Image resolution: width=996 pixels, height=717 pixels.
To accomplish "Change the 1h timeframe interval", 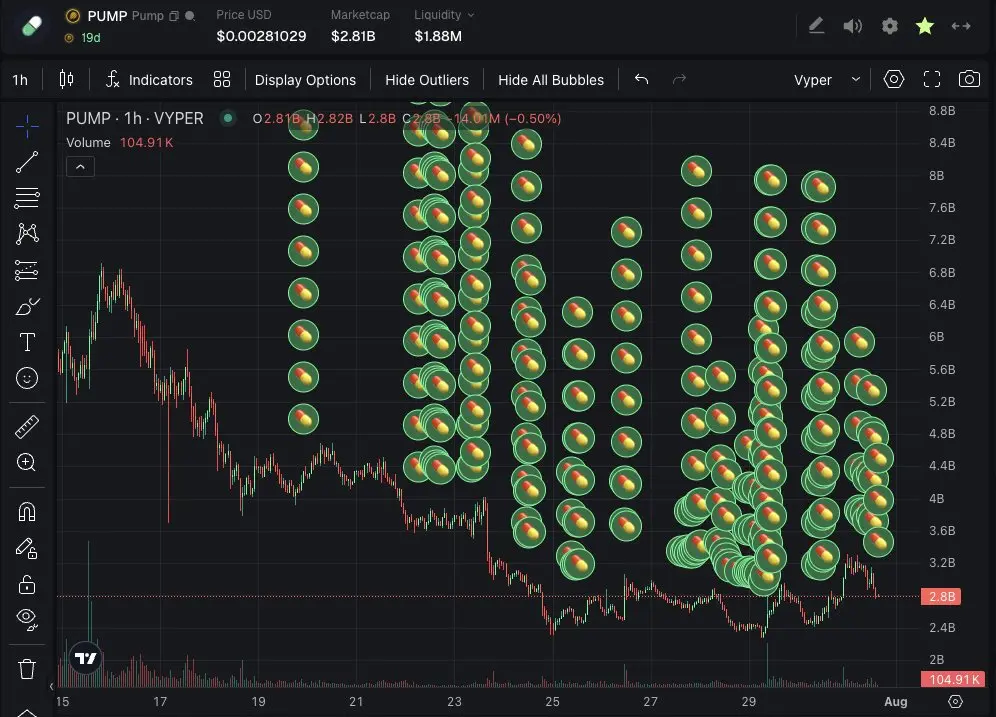I will (20, 80).
